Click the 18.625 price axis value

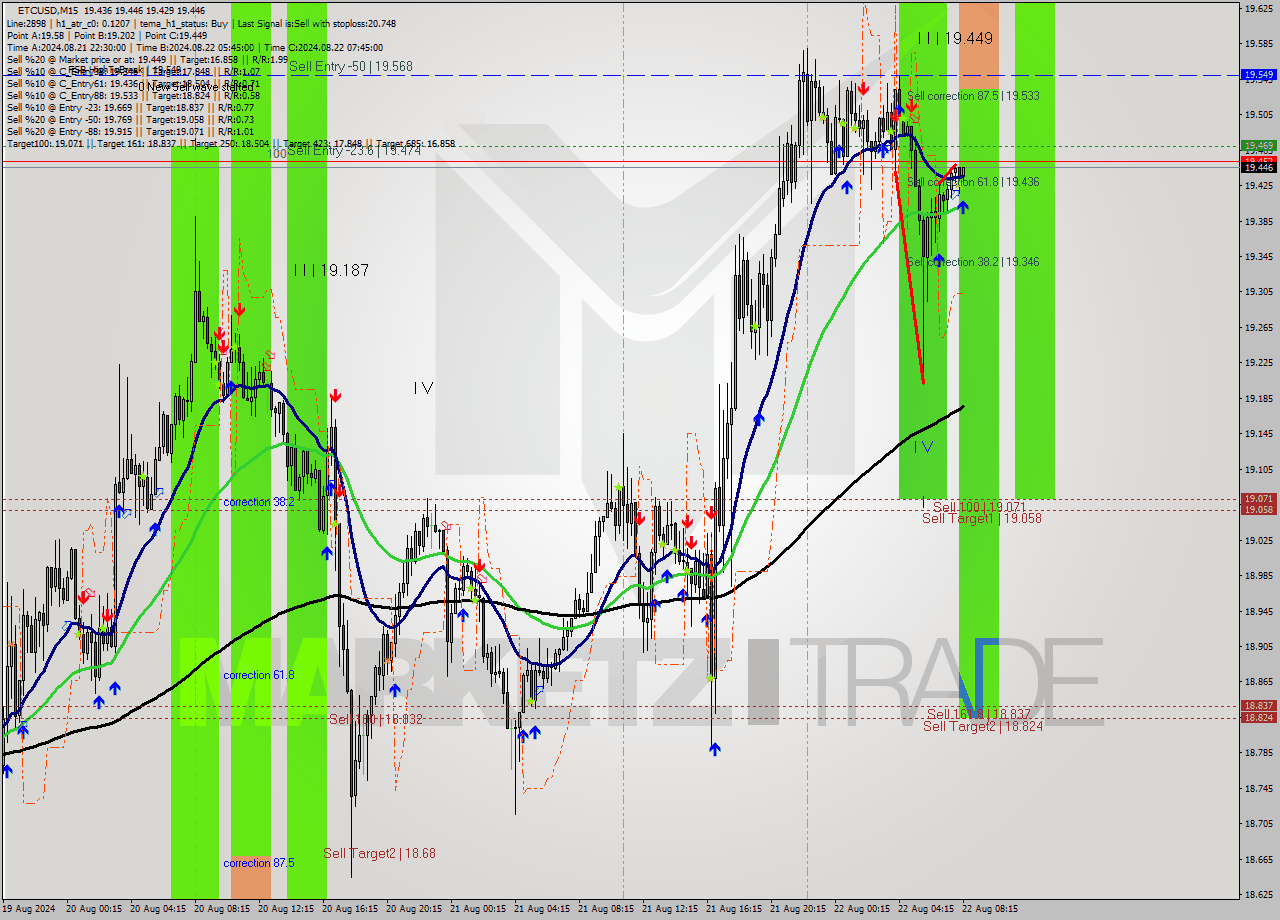[1258, 895]
